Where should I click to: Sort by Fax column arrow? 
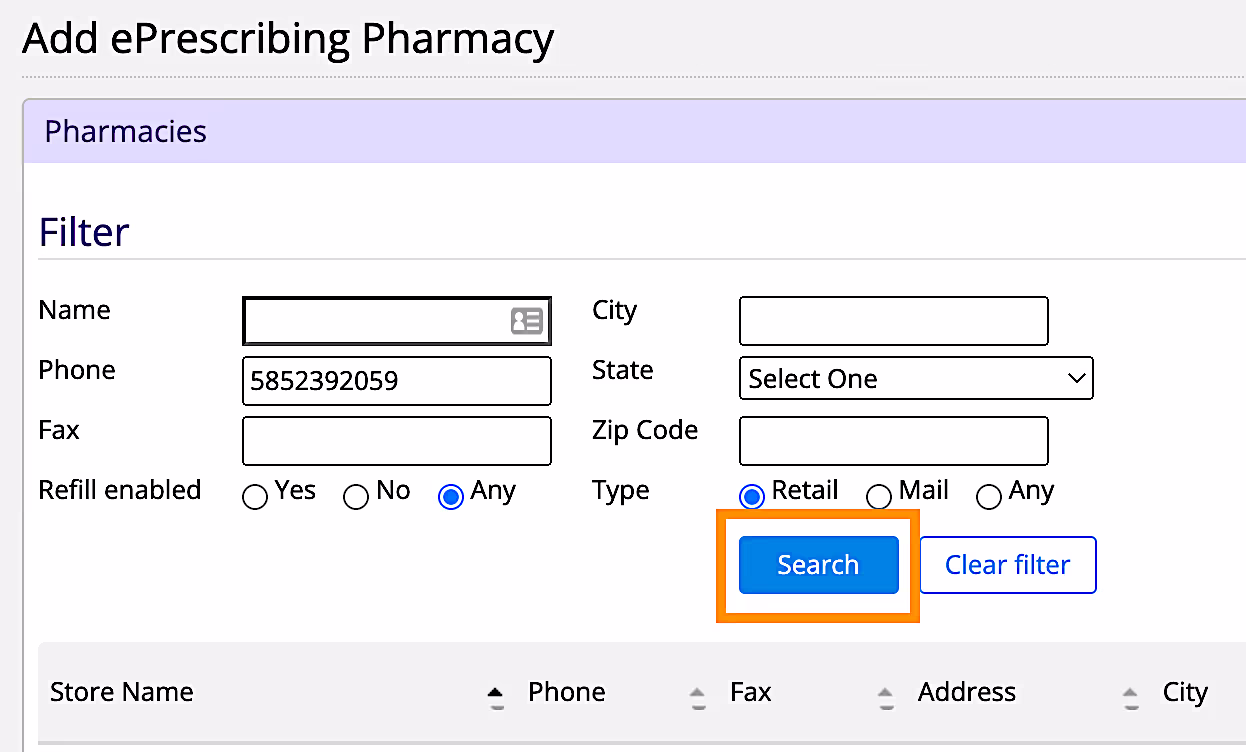click(885, 697)
